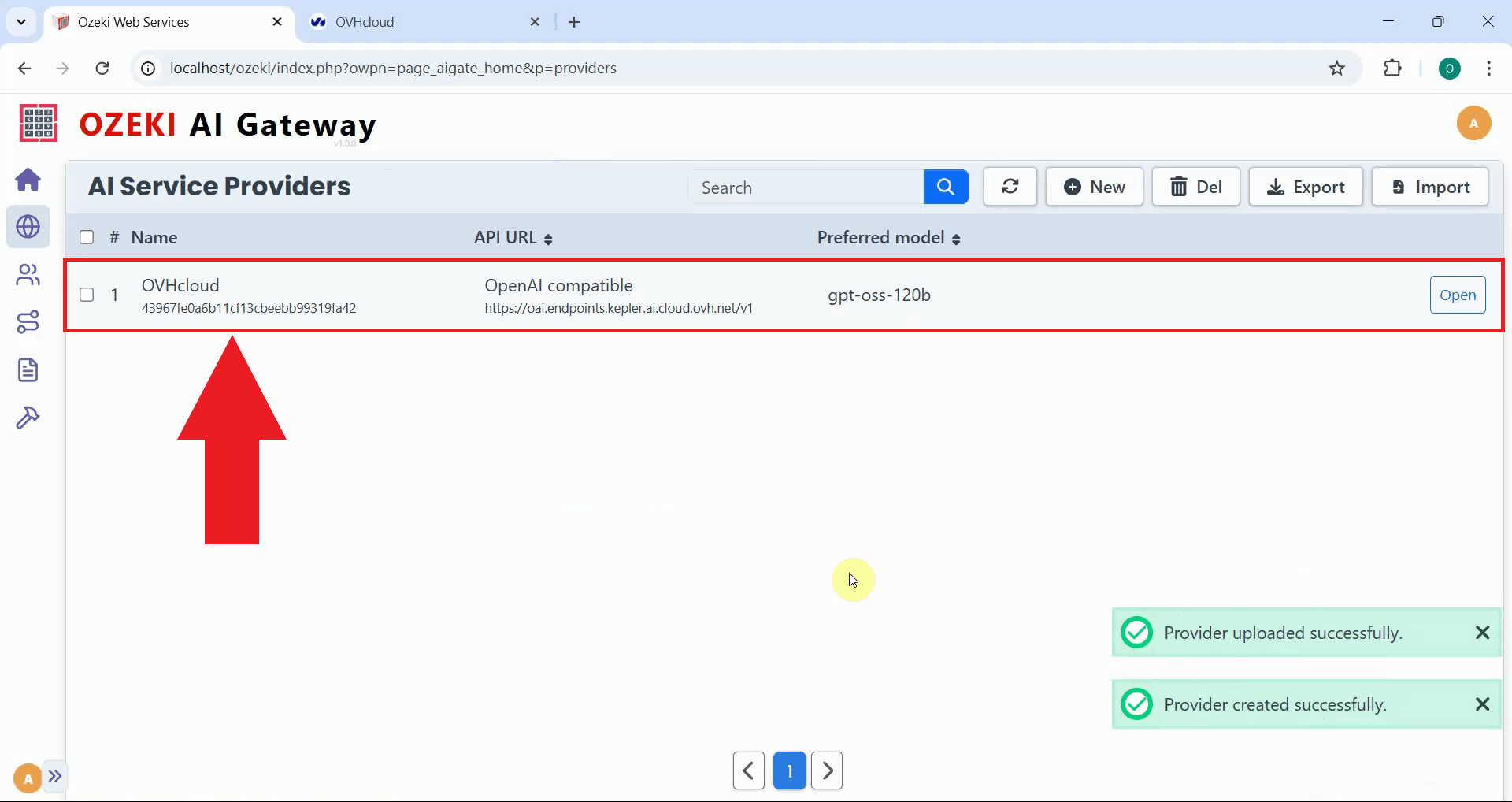Open the OVHcloud provider
The width and height of the screenshot is (1512, 802).
point(1457,295)
